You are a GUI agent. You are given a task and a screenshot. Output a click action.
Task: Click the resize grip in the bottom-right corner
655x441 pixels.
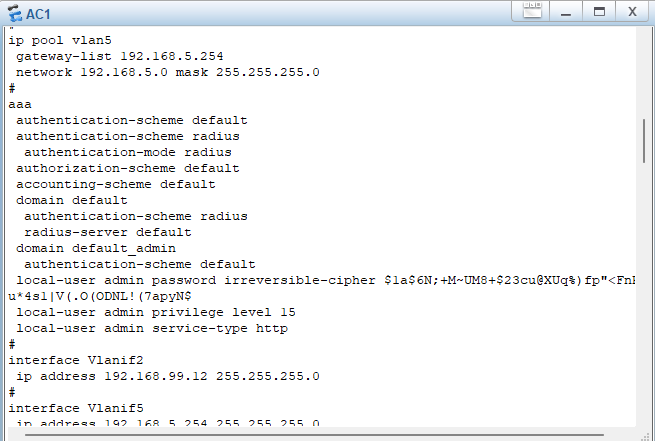tap(647, 434)
